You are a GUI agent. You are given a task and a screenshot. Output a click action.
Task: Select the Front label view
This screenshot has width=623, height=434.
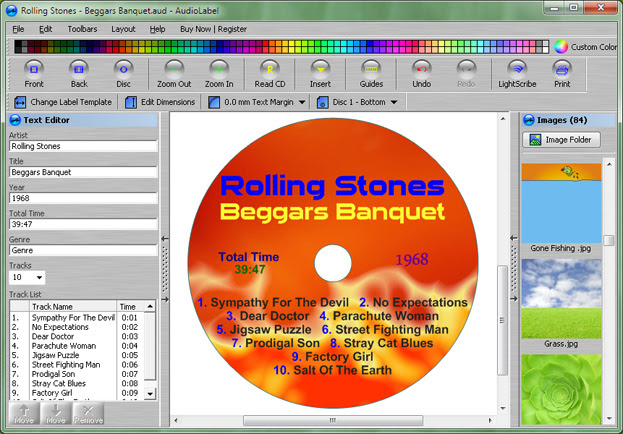tap(34, 74)
